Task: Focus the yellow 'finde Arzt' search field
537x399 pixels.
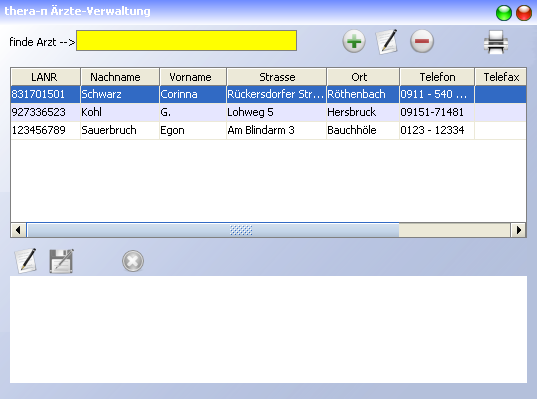Action: [x=186, y=40]
